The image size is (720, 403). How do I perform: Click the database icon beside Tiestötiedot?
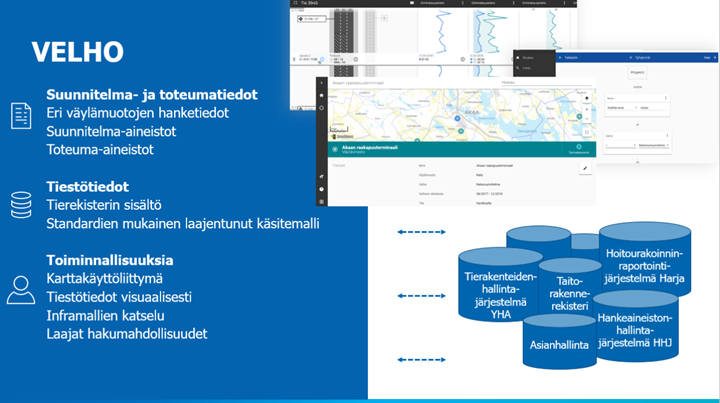pos(21,205)
